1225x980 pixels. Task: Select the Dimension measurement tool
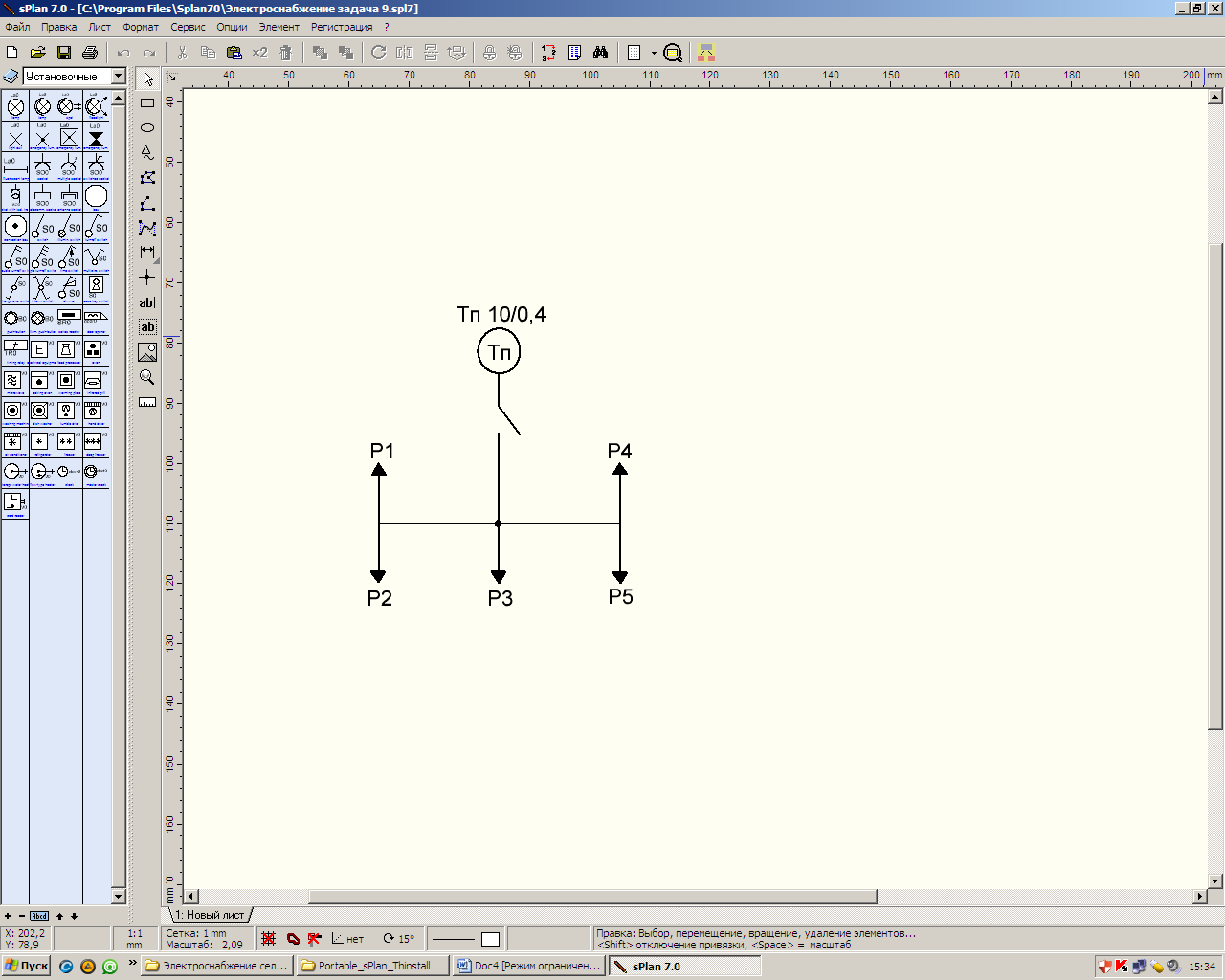[x=147, y=253]
